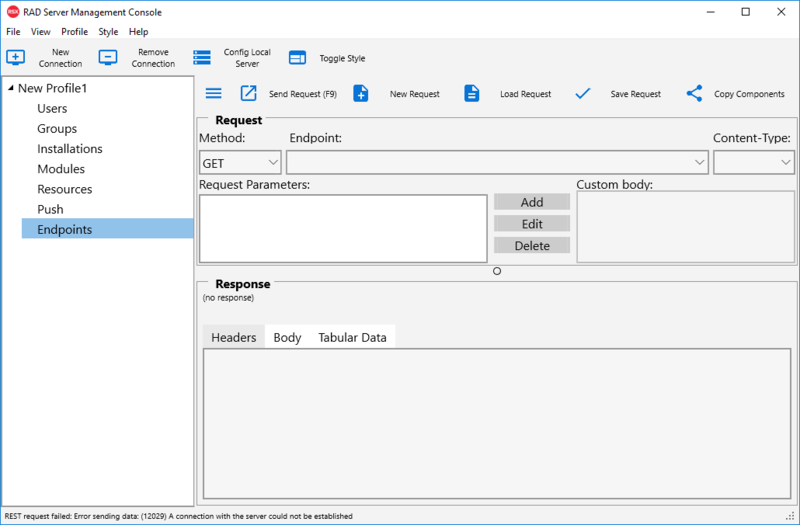
Task: Click the Toggle Style window icon
Action: 297,58
